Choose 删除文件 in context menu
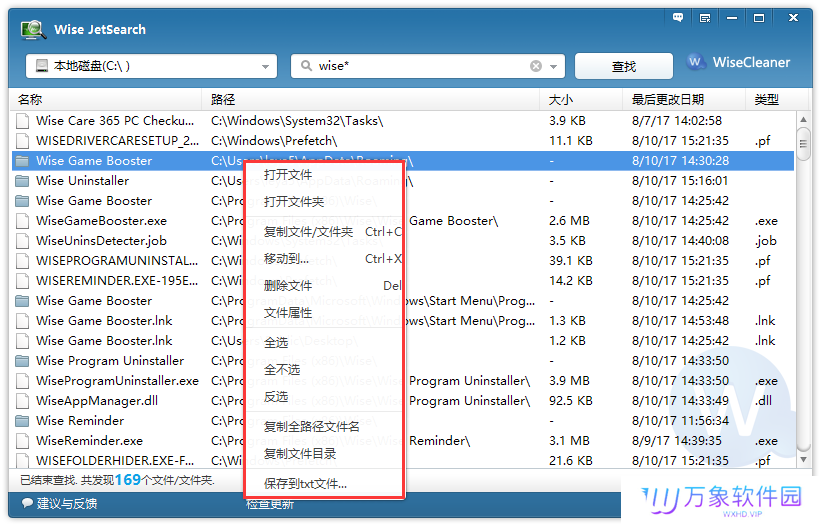This screenshot has height=526, width=821. (324, 286)
